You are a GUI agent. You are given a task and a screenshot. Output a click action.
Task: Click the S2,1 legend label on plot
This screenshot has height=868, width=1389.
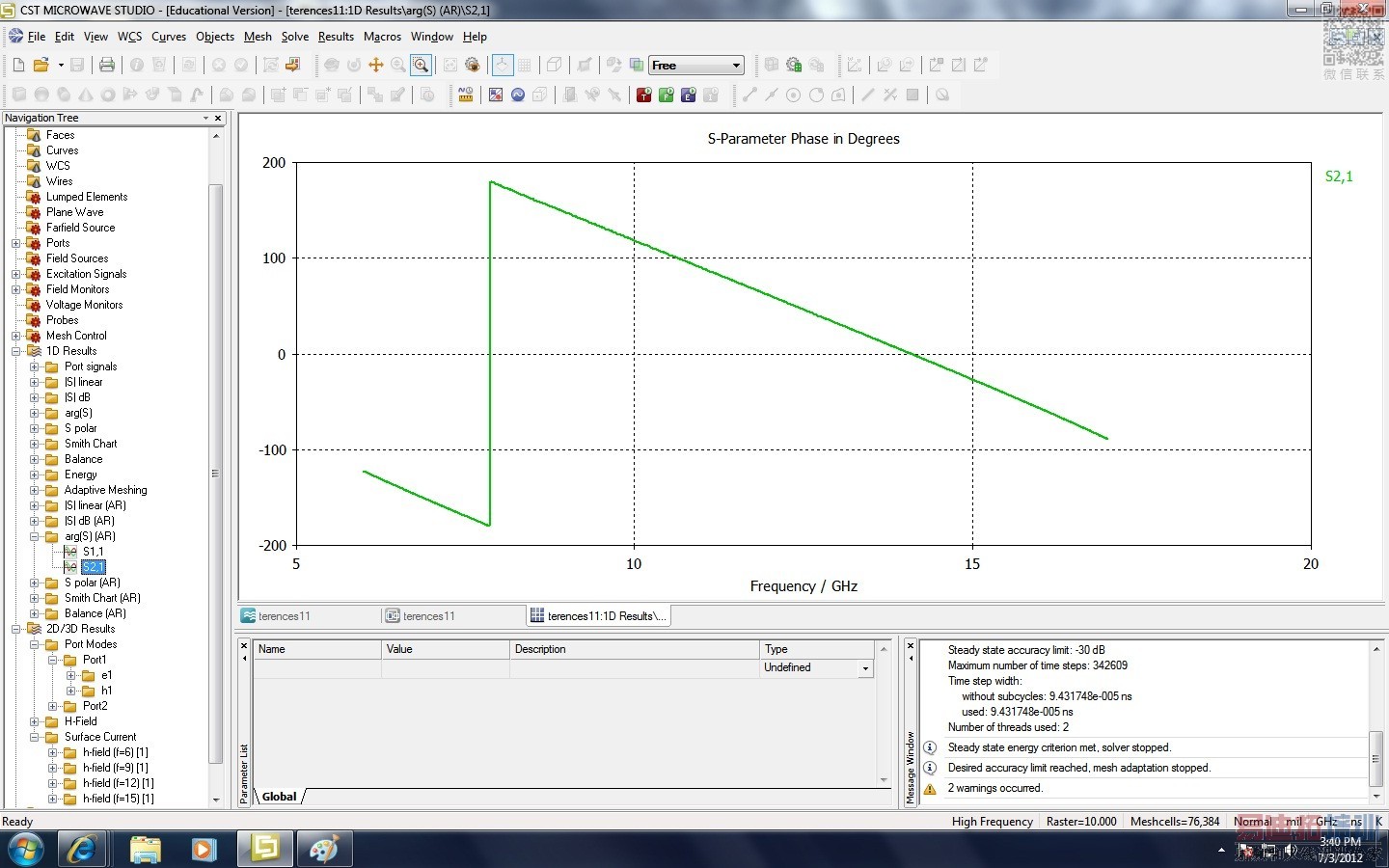(1339, 176)
